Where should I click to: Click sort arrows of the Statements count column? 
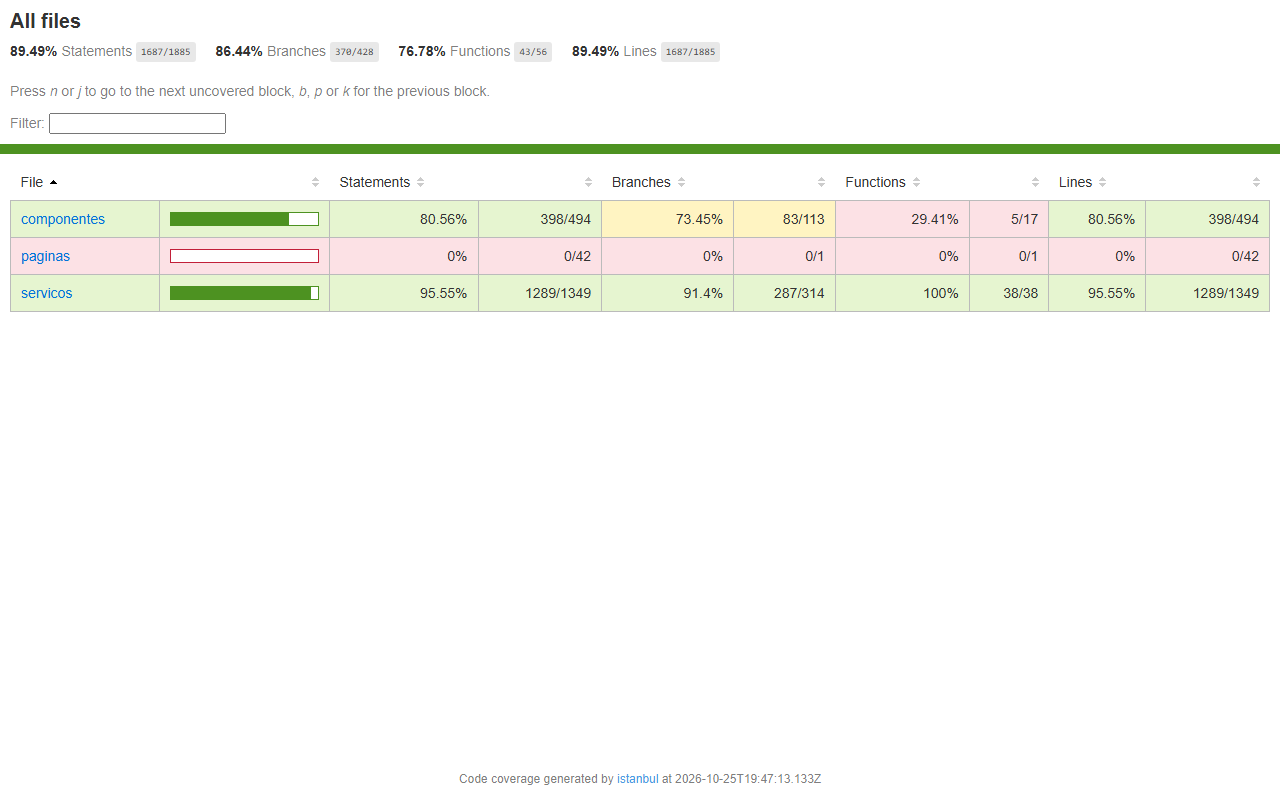588,182
